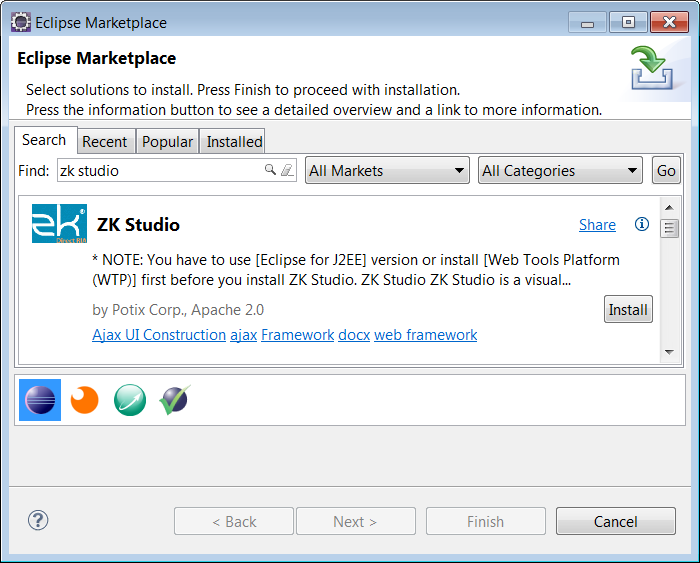This screenshot has width=700, height=563.
Task: Click the < Back button
Action: pos(234,521)
